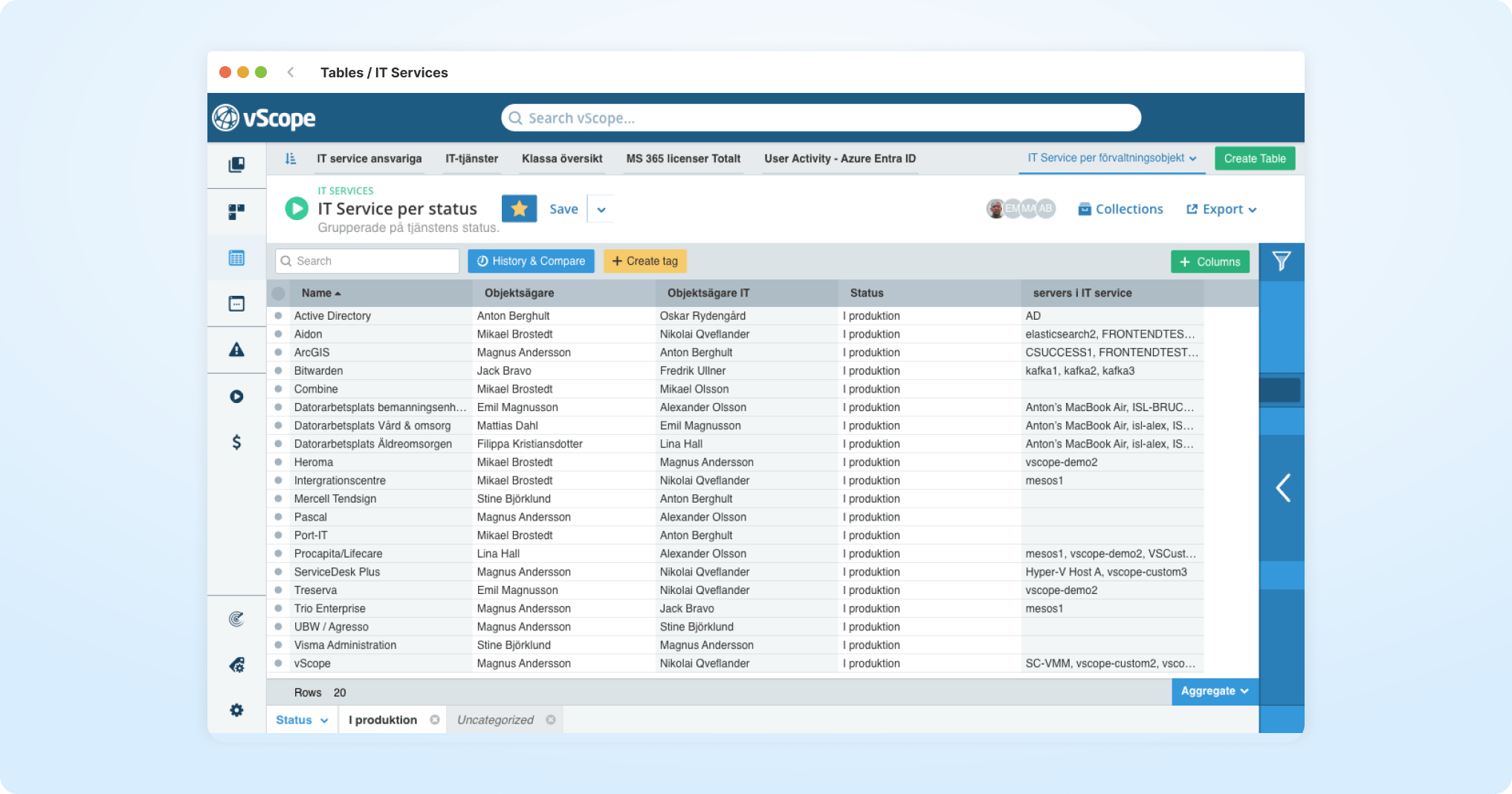The width and height of the screenshot is (1512, 794).
Task: Open the library icon in sidebar
Action: pyautogui.click(x=236, y=164)
